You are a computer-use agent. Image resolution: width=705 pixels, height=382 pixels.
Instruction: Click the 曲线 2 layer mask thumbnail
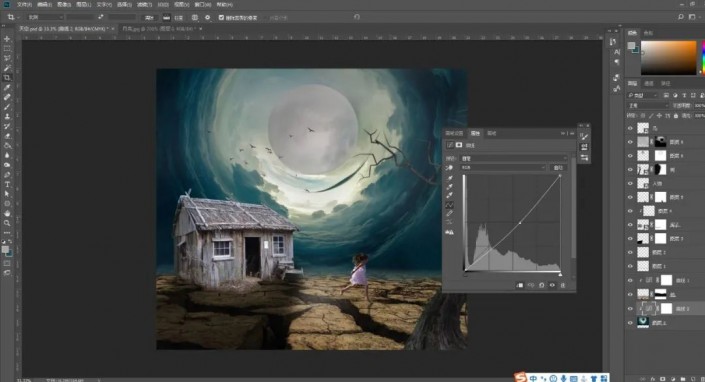[666, 308]
